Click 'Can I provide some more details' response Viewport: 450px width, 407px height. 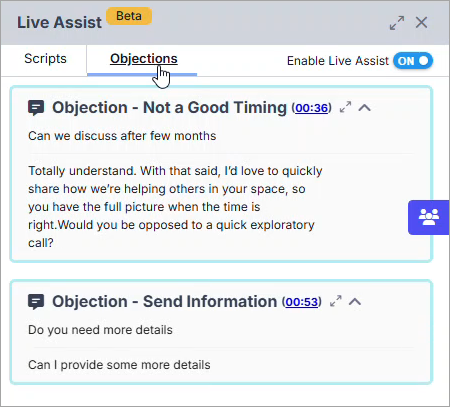[119, 365]
